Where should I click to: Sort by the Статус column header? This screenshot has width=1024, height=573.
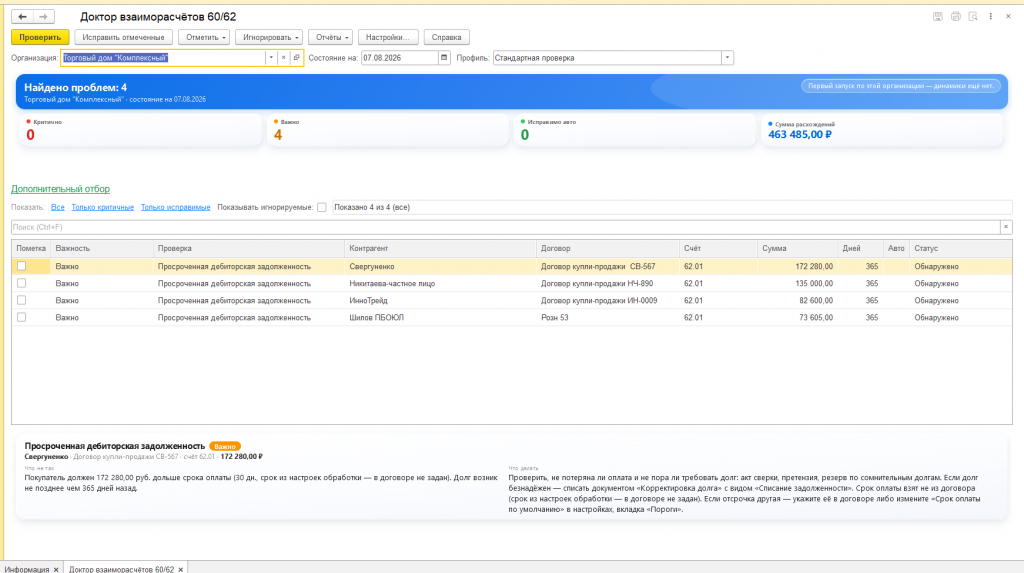(961, 248)
